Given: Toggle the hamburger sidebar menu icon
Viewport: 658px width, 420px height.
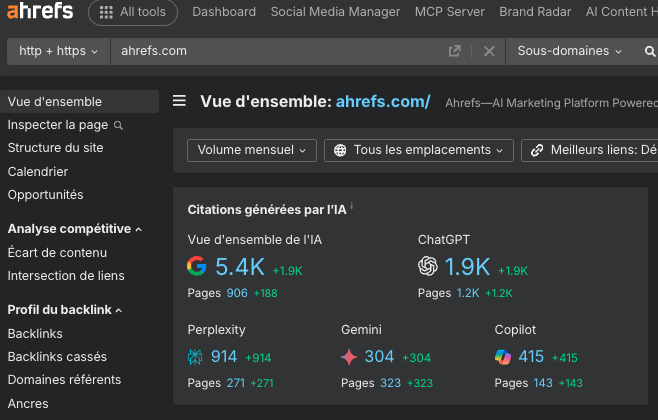Looking at the screenshot, I should coord(179,101).
